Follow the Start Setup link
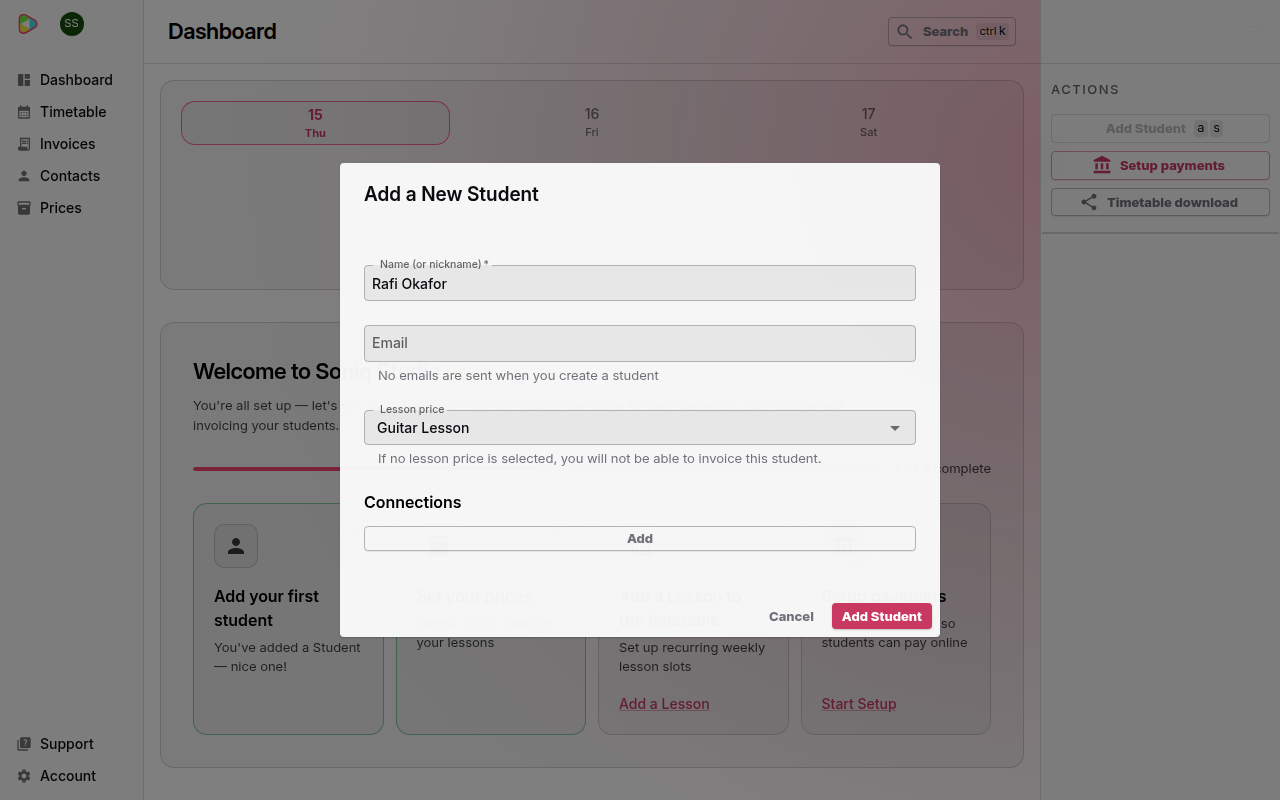 coord(859,704)
